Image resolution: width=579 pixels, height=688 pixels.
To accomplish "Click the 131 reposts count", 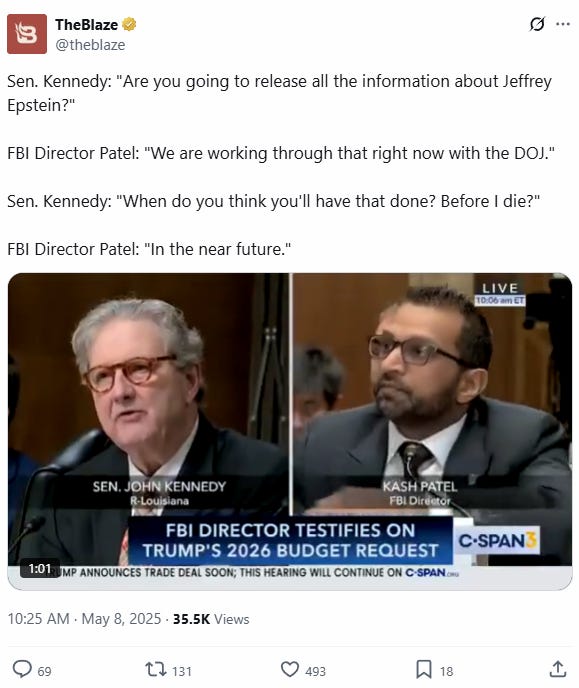I will pyautogui.click(x=182, y=671).
